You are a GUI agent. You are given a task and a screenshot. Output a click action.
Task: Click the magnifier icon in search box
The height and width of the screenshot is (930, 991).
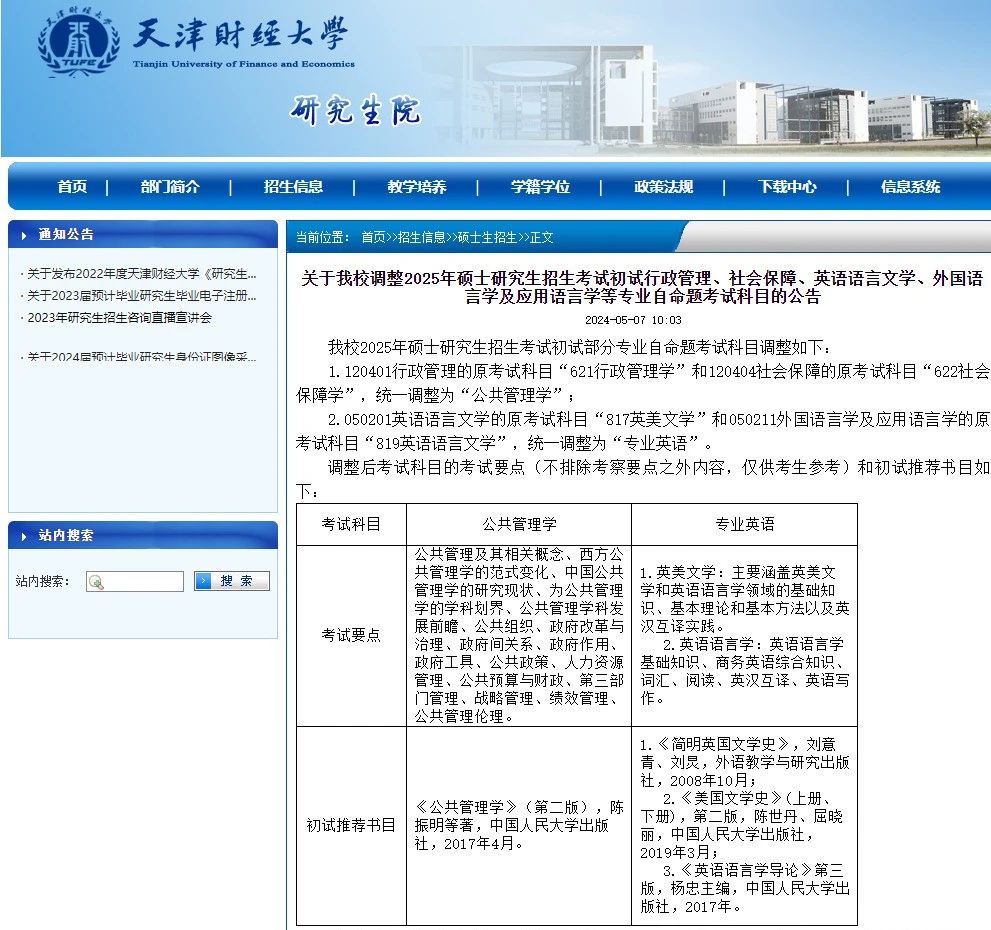(96, 582)
